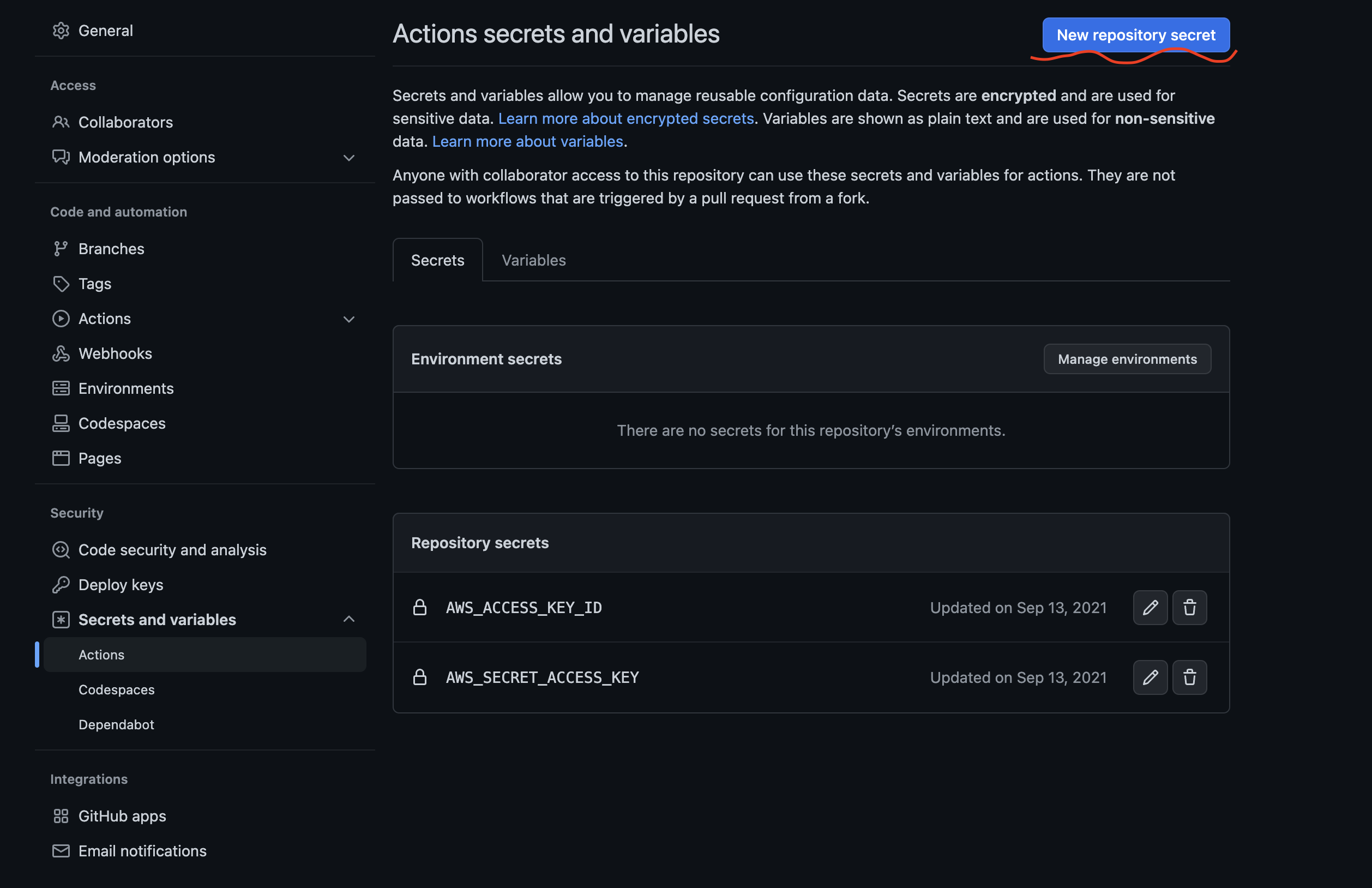Navigate to Dependabot secrets section
The image size is (1372, 888).
click(116, 722)
